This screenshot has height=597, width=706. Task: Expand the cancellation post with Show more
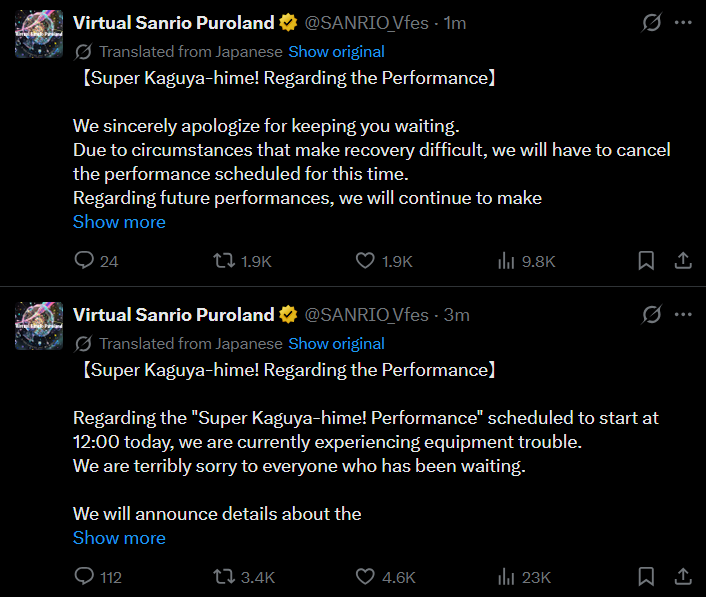click(119, 222)
